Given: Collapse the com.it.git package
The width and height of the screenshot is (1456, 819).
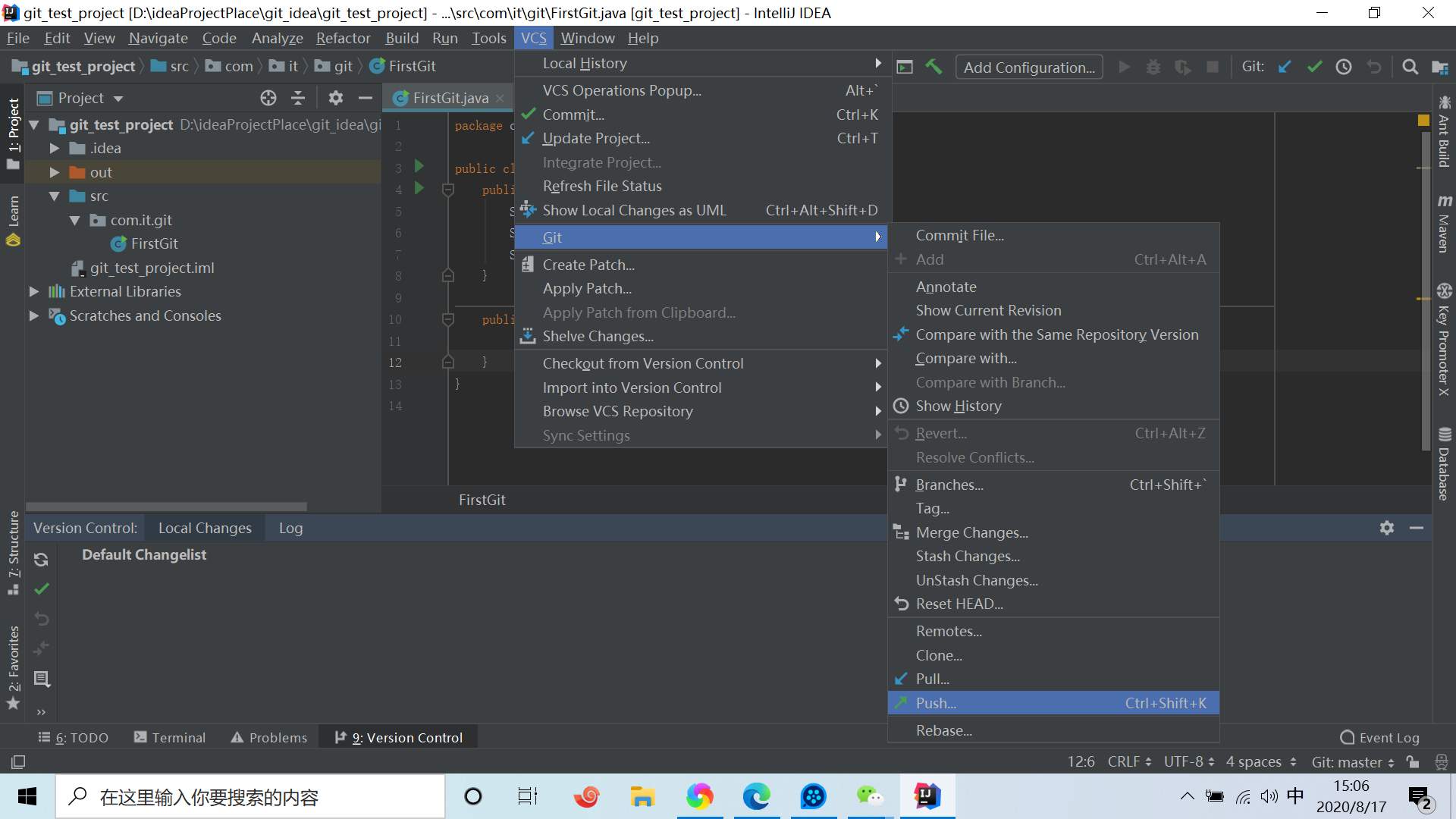Looking at the screenshot, I should (x=74, y=221).
